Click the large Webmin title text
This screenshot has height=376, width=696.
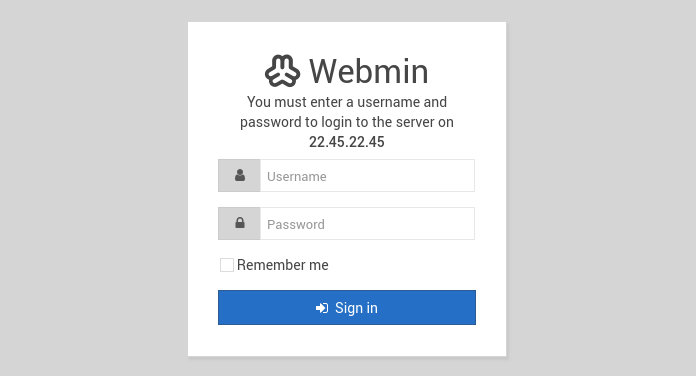[369, 71]
